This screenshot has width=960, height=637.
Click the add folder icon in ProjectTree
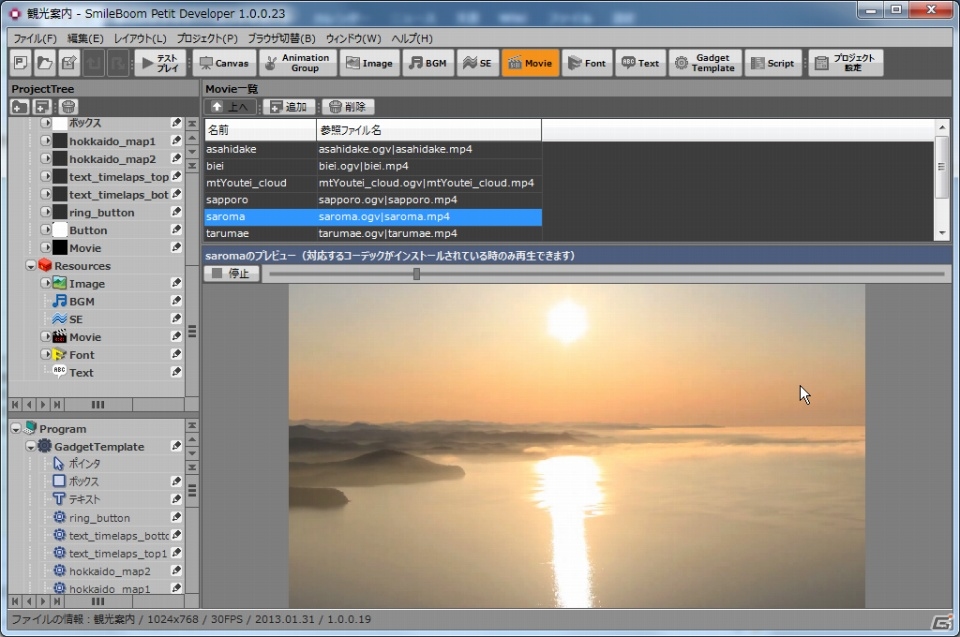pos(20,107)
